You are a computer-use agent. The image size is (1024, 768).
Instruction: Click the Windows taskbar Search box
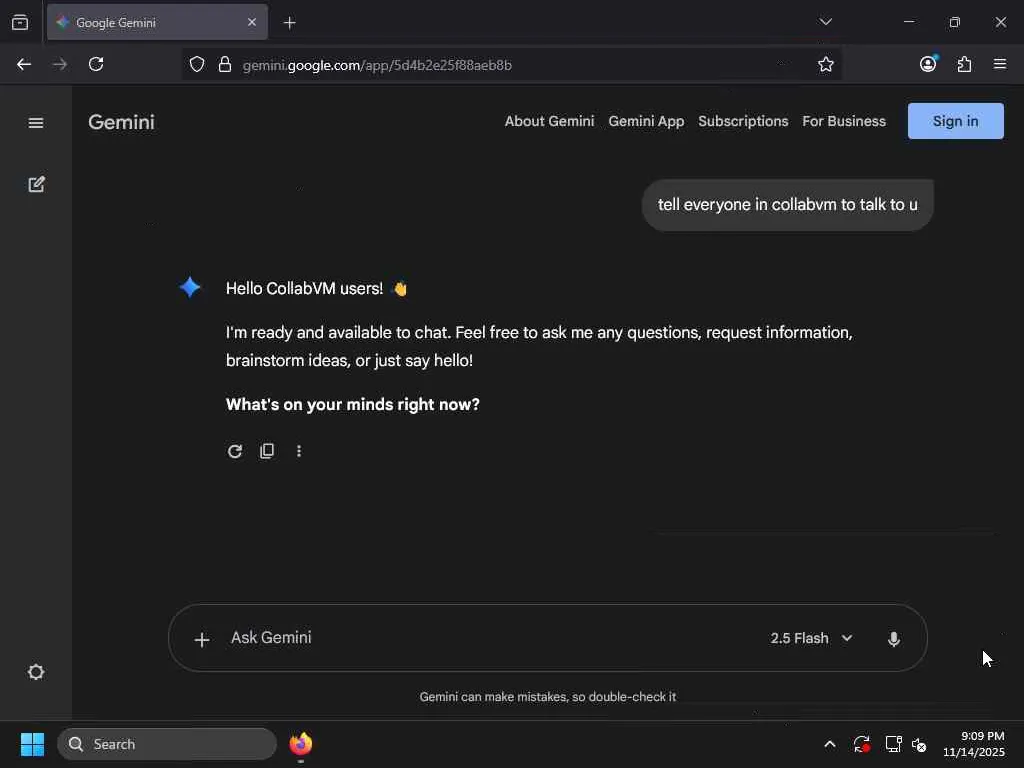click(x=167, y=744)
